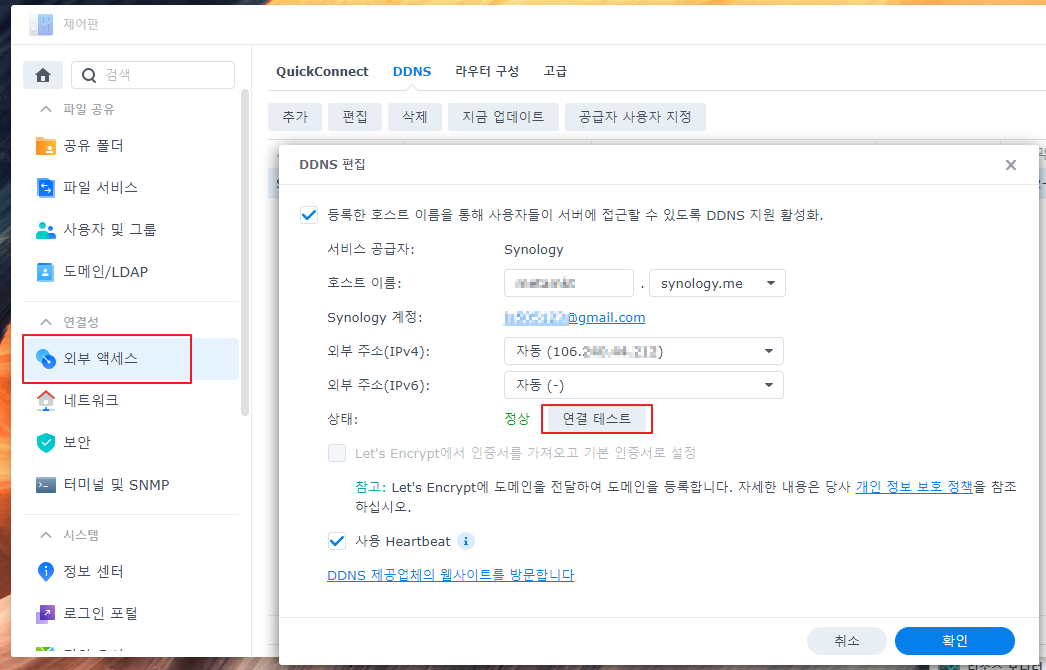
Task: Click 삭제 button
Action: (x=414, y=117)
